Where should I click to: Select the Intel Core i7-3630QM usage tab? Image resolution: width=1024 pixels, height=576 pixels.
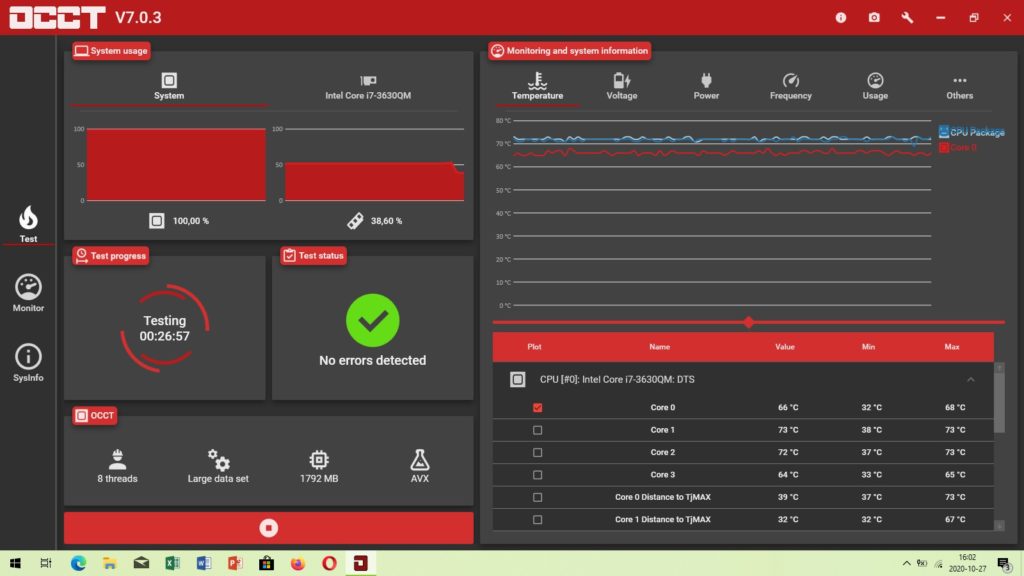(x=368, y=87)
